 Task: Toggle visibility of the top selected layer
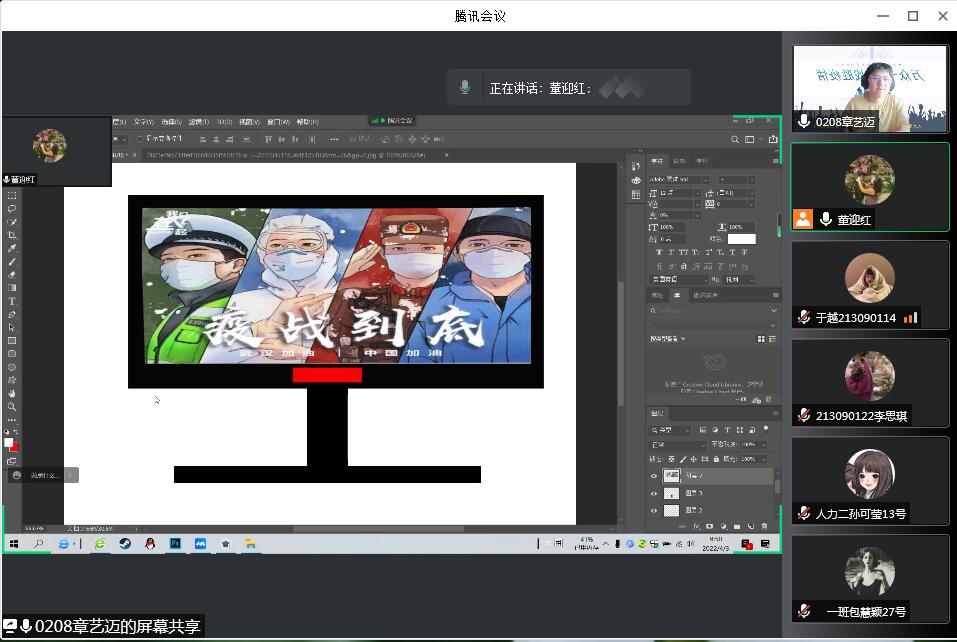click(x=654, y=476)
